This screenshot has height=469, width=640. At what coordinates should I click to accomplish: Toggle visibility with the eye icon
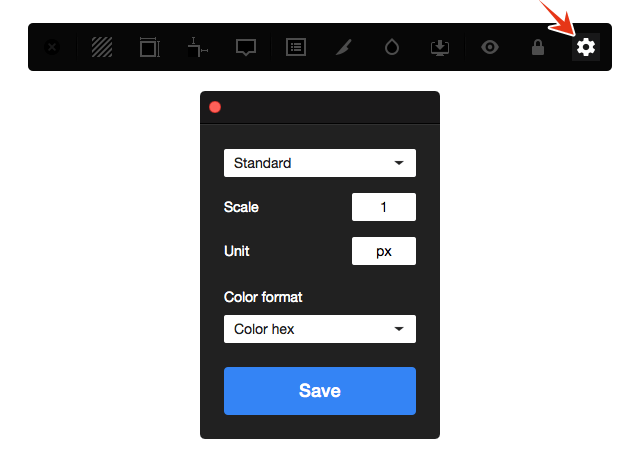[x=489, y=47]
